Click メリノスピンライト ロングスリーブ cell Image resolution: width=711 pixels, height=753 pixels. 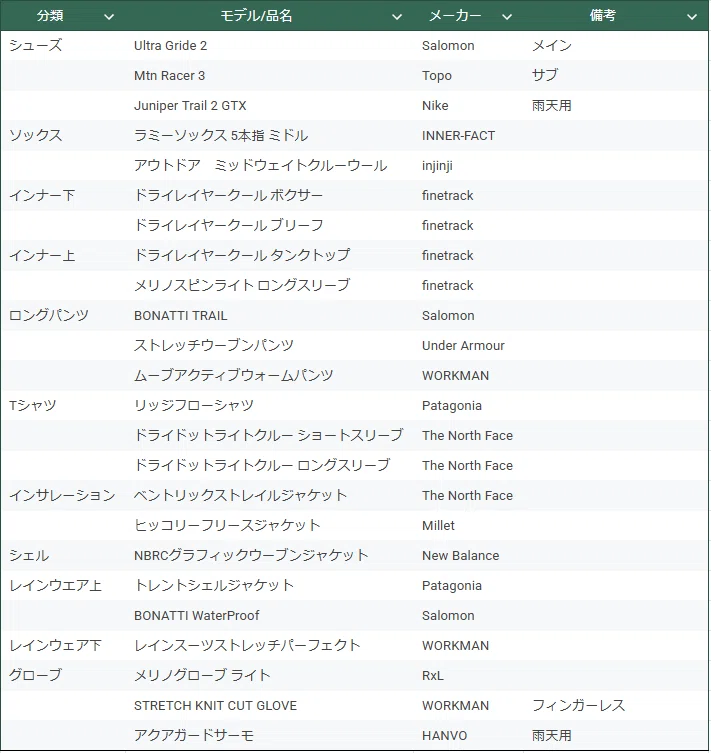click(242, 285)
